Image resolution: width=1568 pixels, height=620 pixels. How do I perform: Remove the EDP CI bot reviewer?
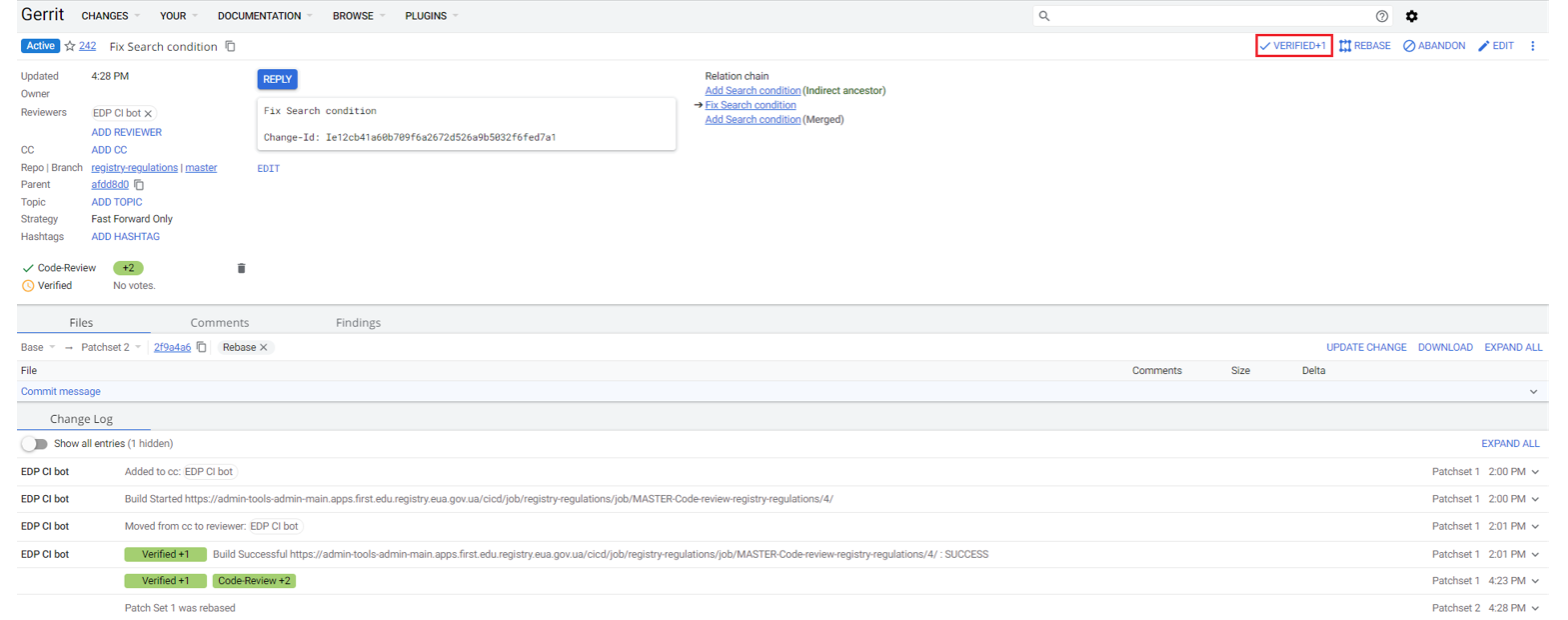pyautogui.click(x=148, y=114)
